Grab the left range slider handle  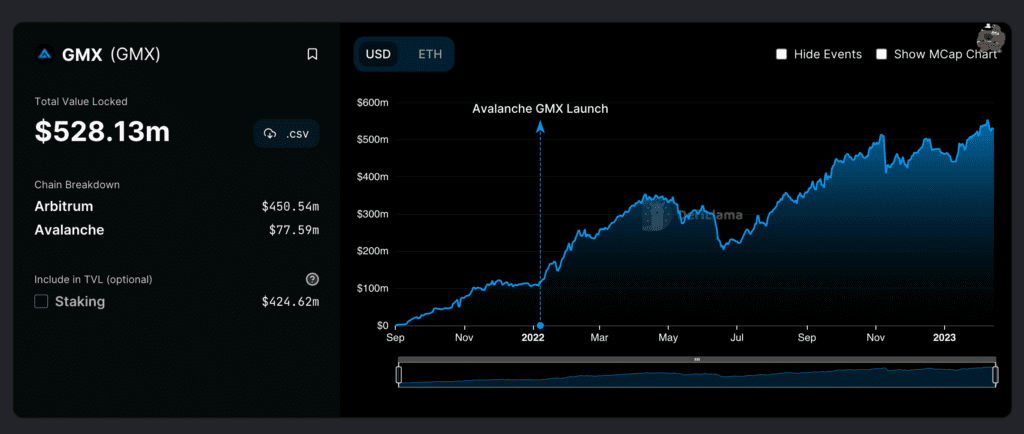(x=398, y=375)
